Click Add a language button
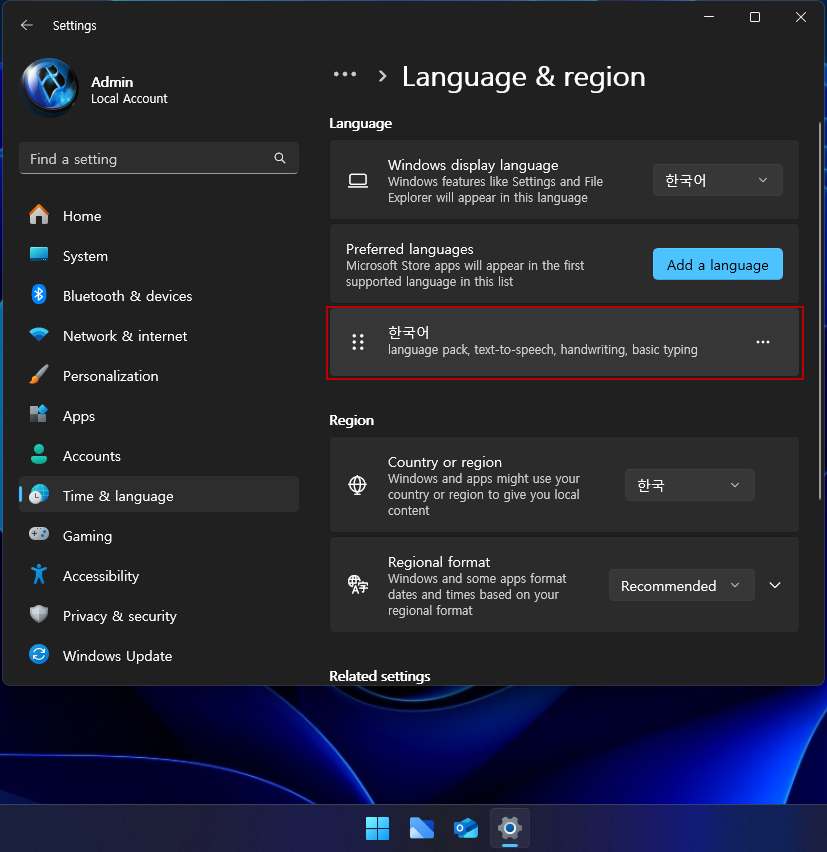 pos(717,265)
